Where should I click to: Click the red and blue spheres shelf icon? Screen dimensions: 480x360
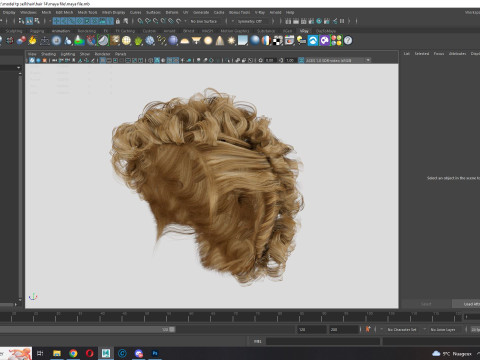tap(21, 41)
